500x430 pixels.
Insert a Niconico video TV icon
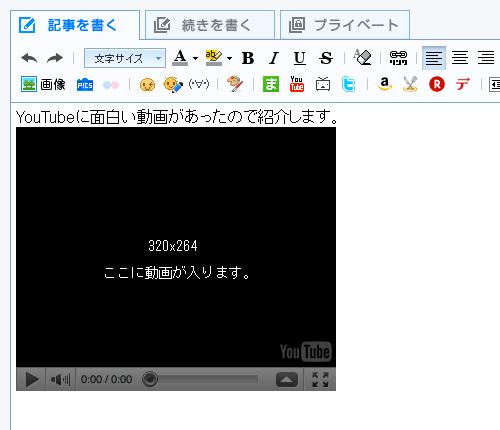(x=323, y=84)
